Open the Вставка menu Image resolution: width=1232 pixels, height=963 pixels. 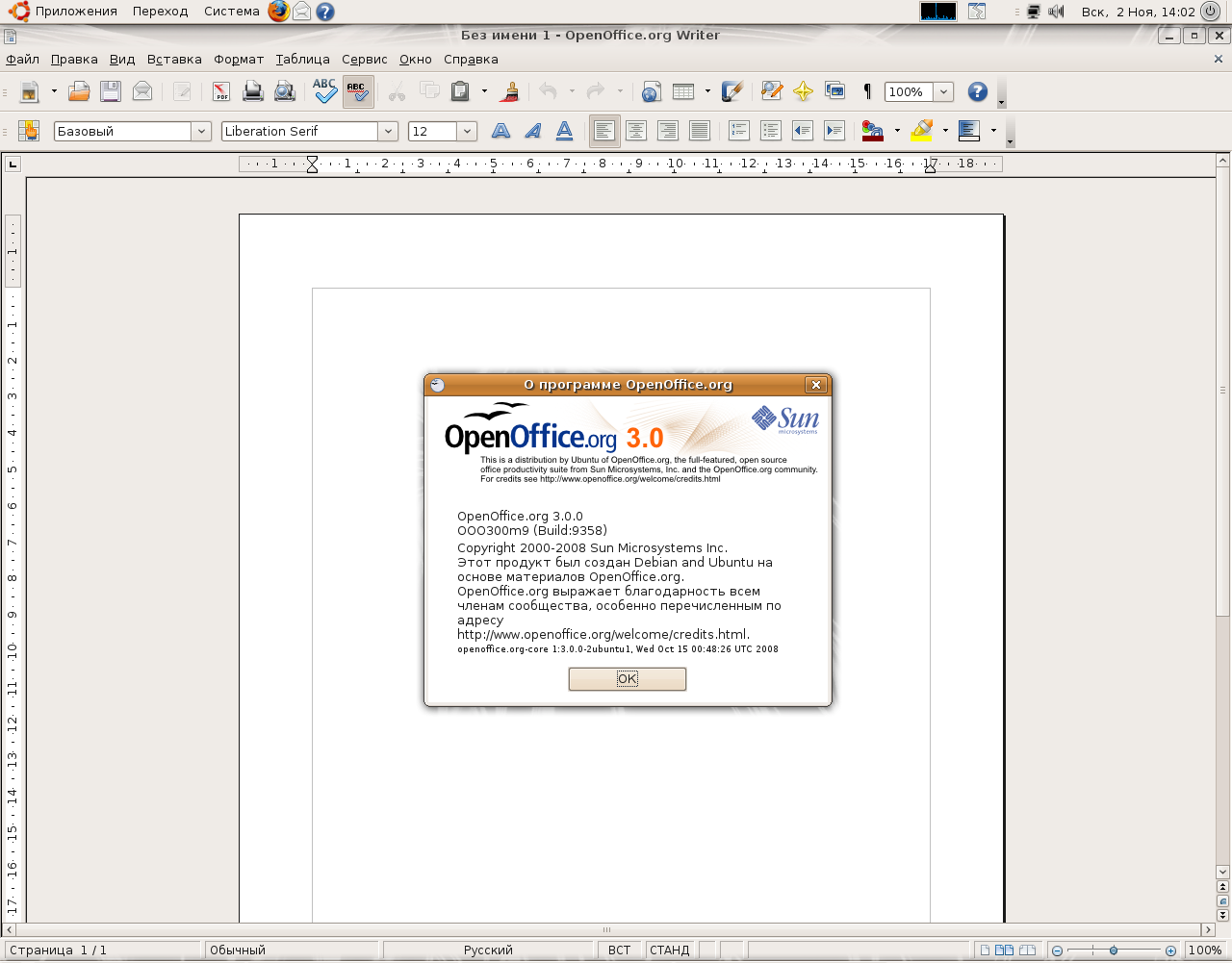coord(174,59)
